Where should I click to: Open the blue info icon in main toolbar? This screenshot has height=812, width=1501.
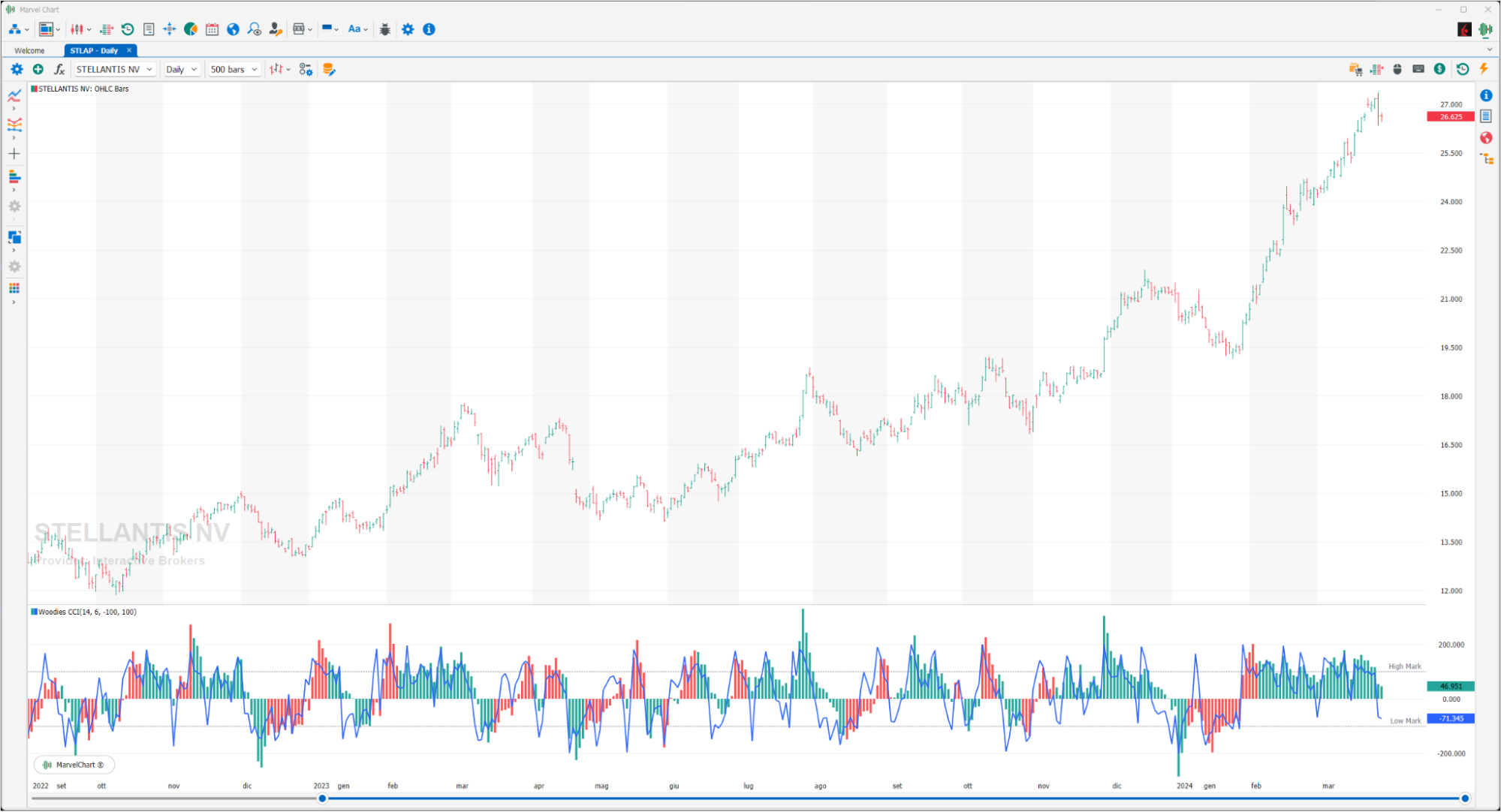(429, 29)
